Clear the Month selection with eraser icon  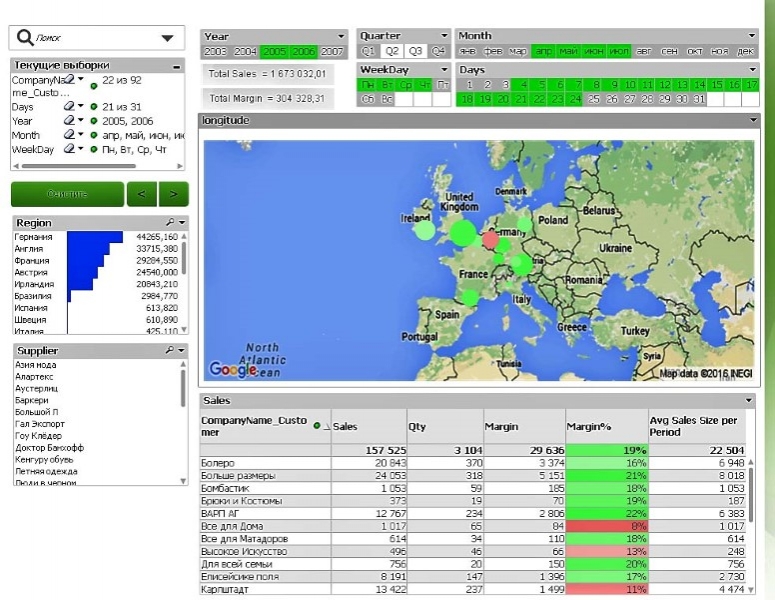click(x=70, y=134)
